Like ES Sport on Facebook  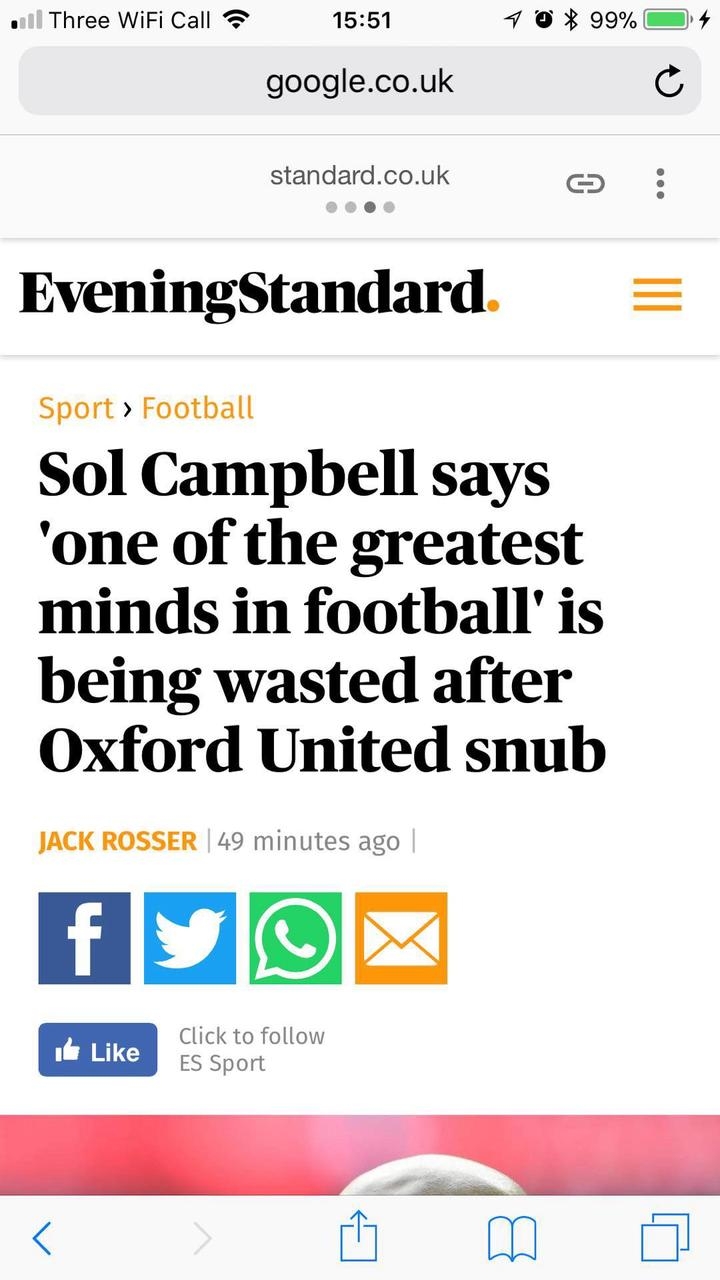tap(98, 1050)
